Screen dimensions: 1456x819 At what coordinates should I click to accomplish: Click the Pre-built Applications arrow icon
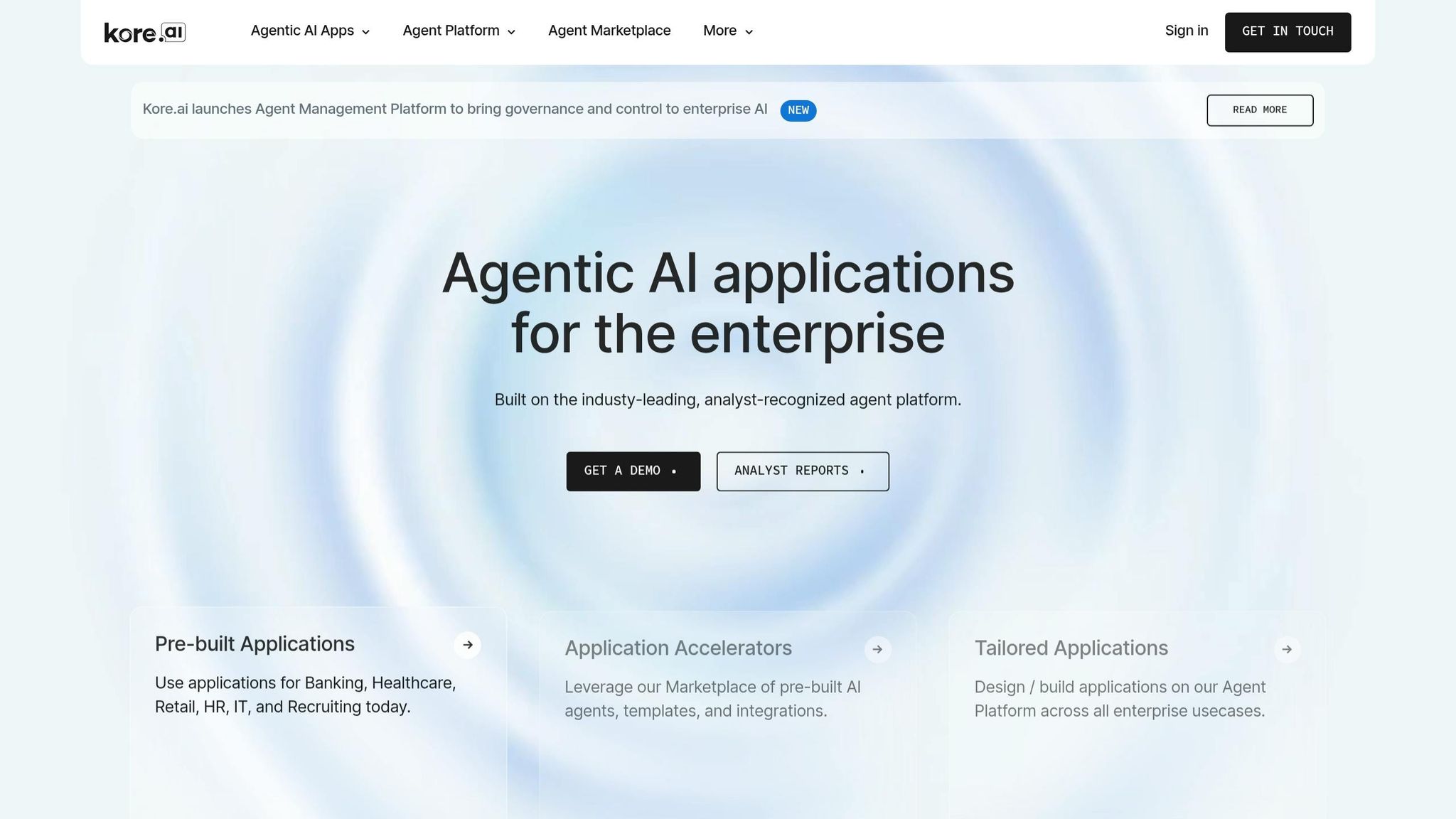point(468,645)
